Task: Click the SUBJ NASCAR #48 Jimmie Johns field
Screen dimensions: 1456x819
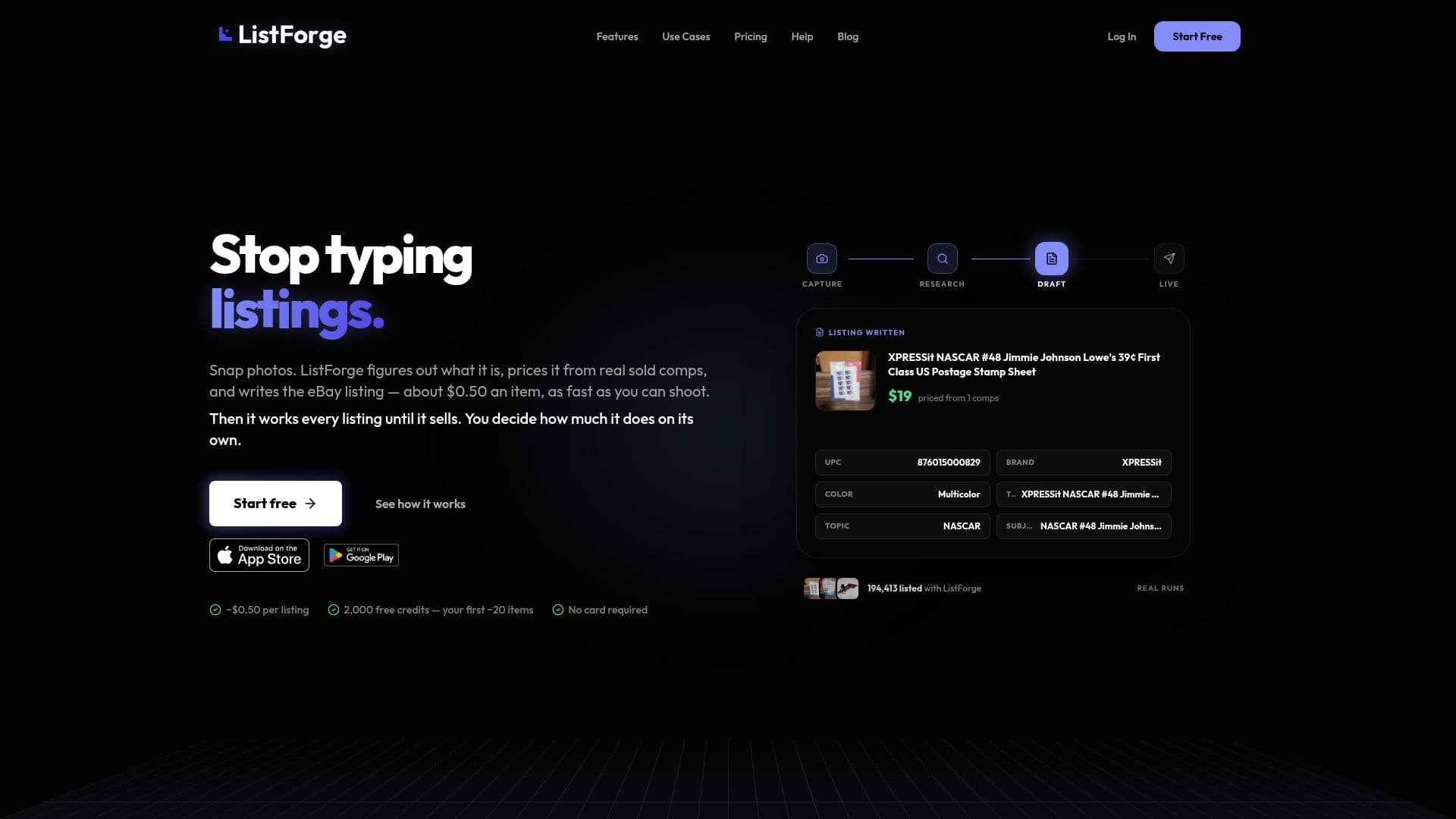Action: coord(1084,526)
